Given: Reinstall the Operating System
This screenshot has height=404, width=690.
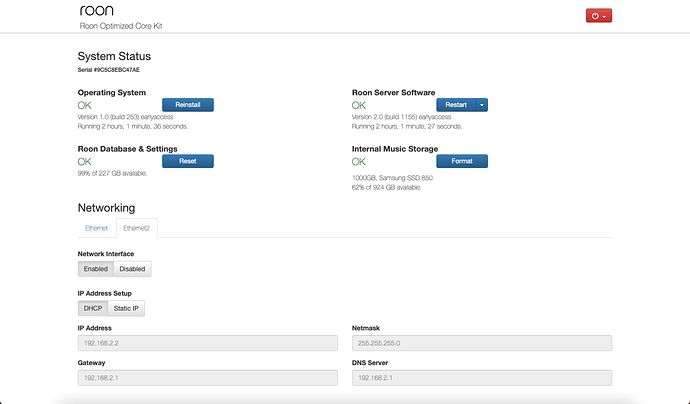Looking at the screenshot, I should 188,105.
